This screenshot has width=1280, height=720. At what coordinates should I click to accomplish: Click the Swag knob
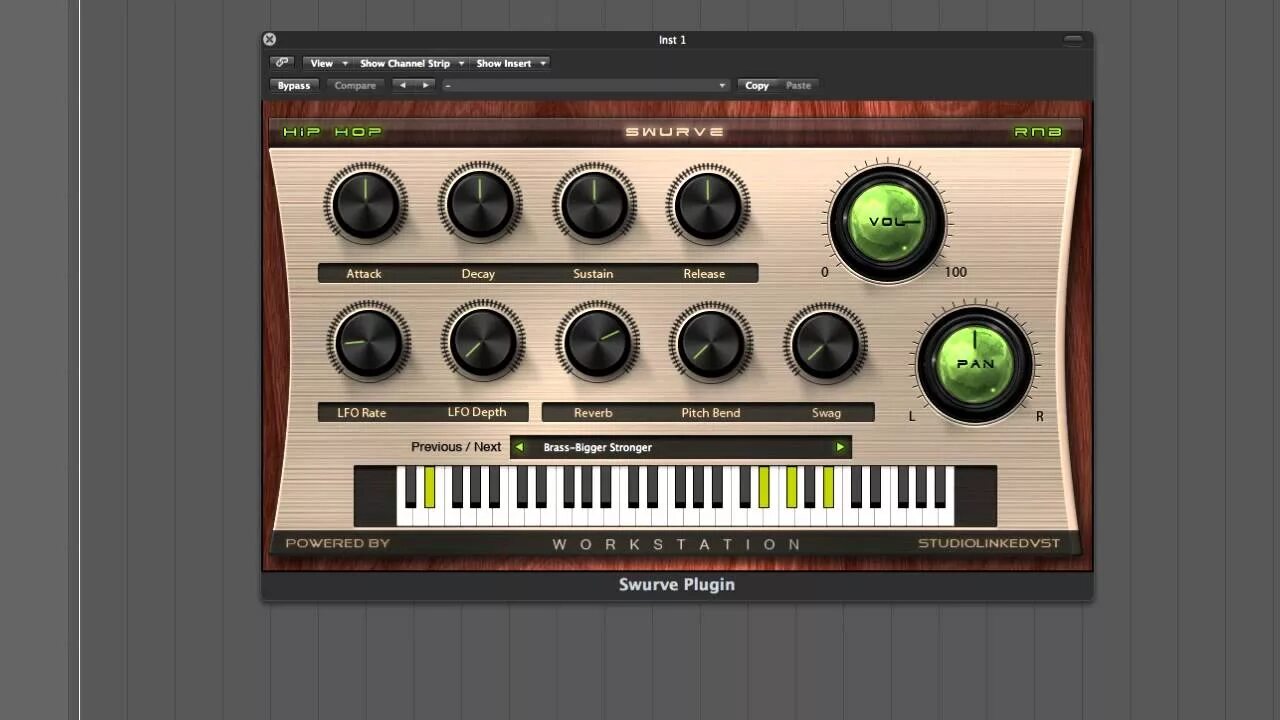click(825, 343)
